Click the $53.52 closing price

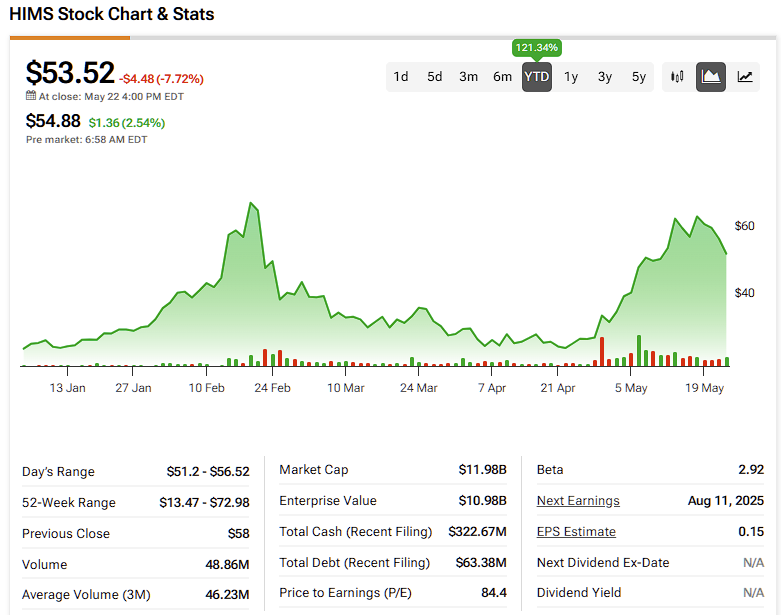70,73
